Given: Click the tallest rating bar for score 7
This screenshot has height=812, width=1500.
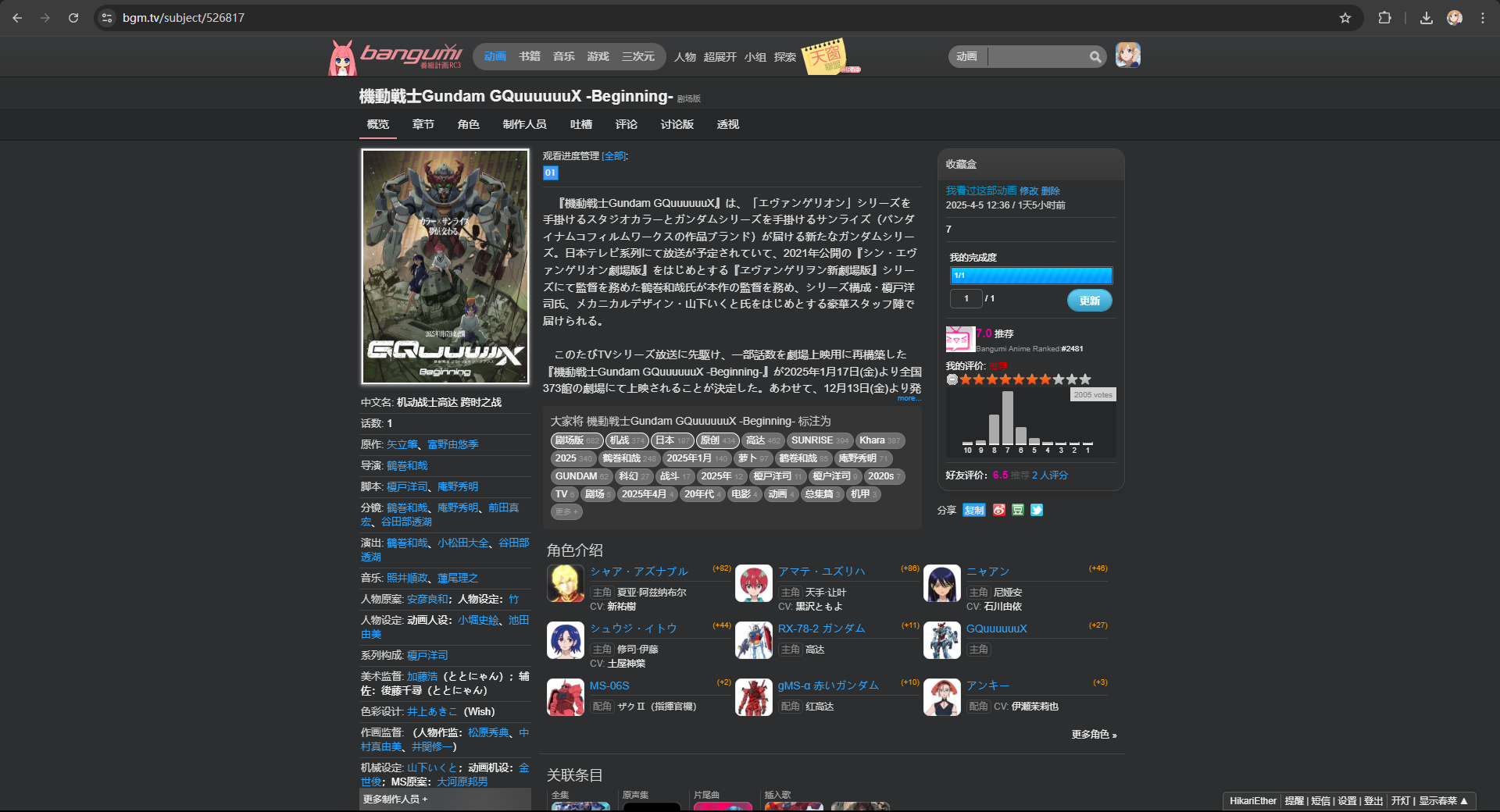Looking at the screenshot, I should click(1008, 418).
